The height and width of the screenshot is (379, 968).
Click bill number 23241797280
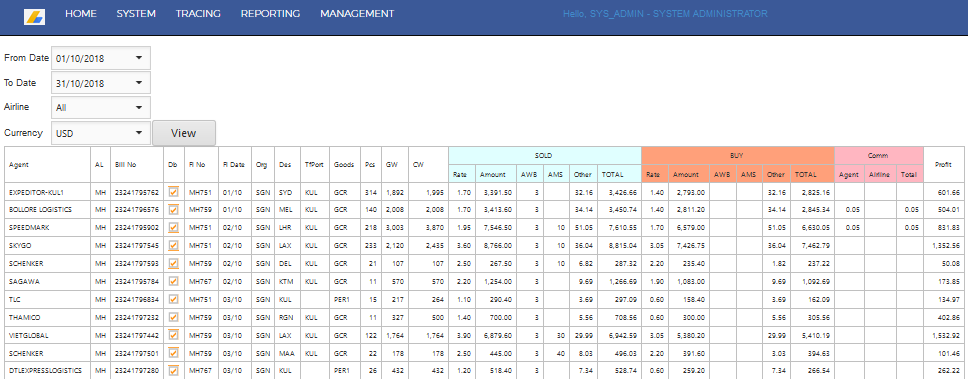click(137, 370)
